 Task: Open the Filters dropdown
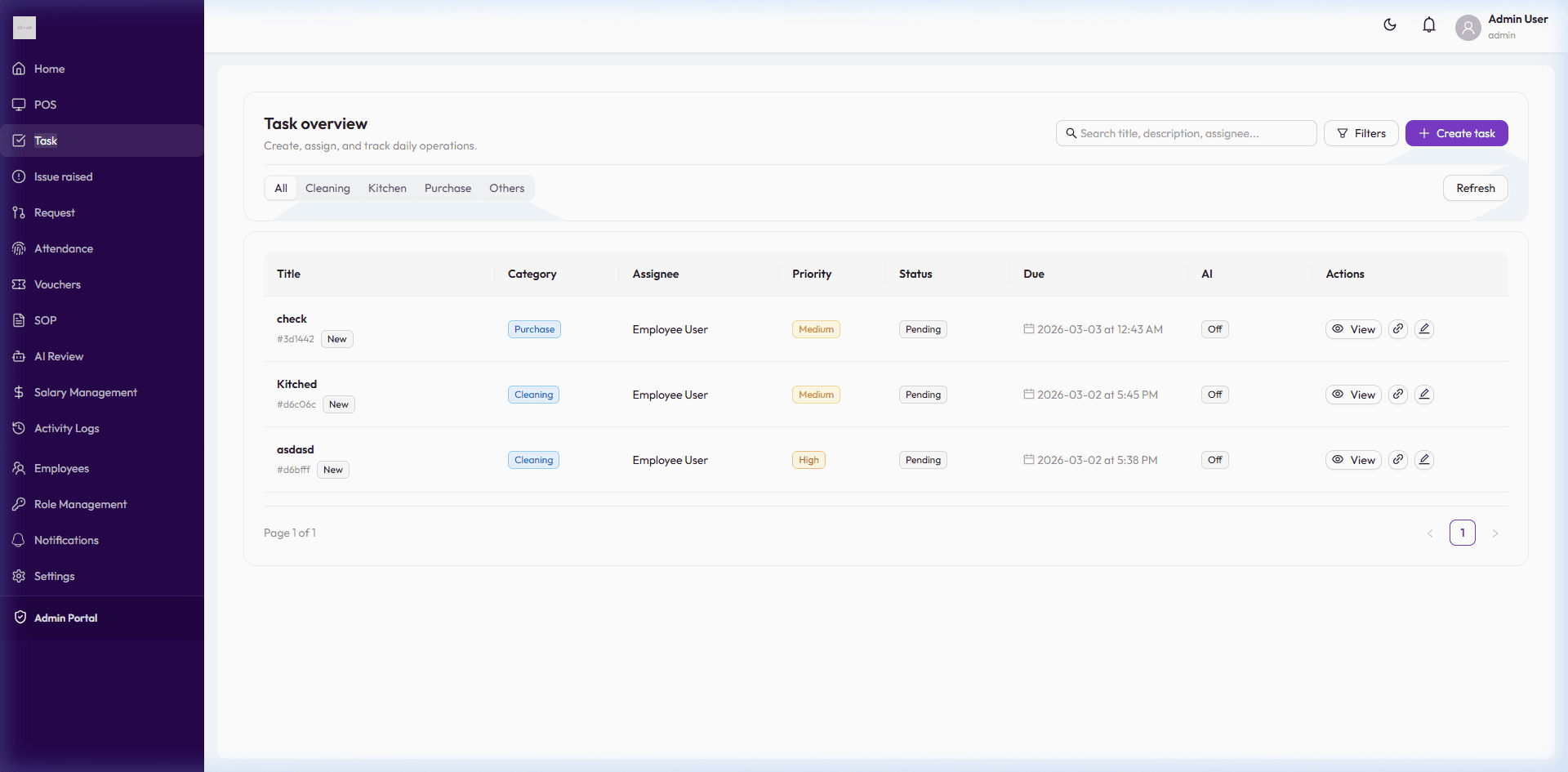click(1361, 133)
